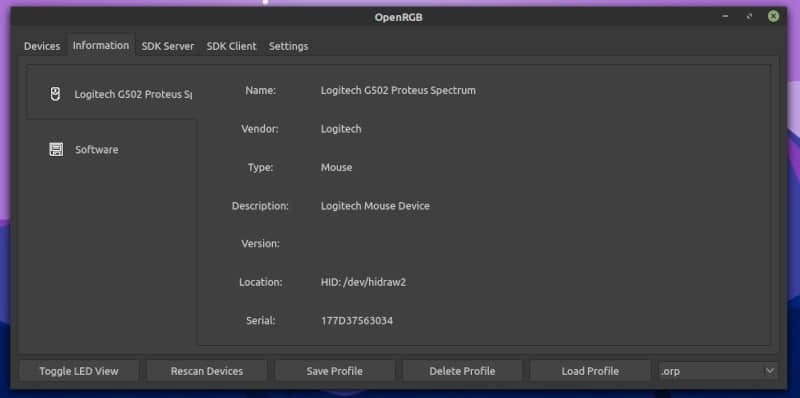This screenshot has height=398, width=800.
Task: Click the Toggle LED View button
Action: click(x=79, y=371)
